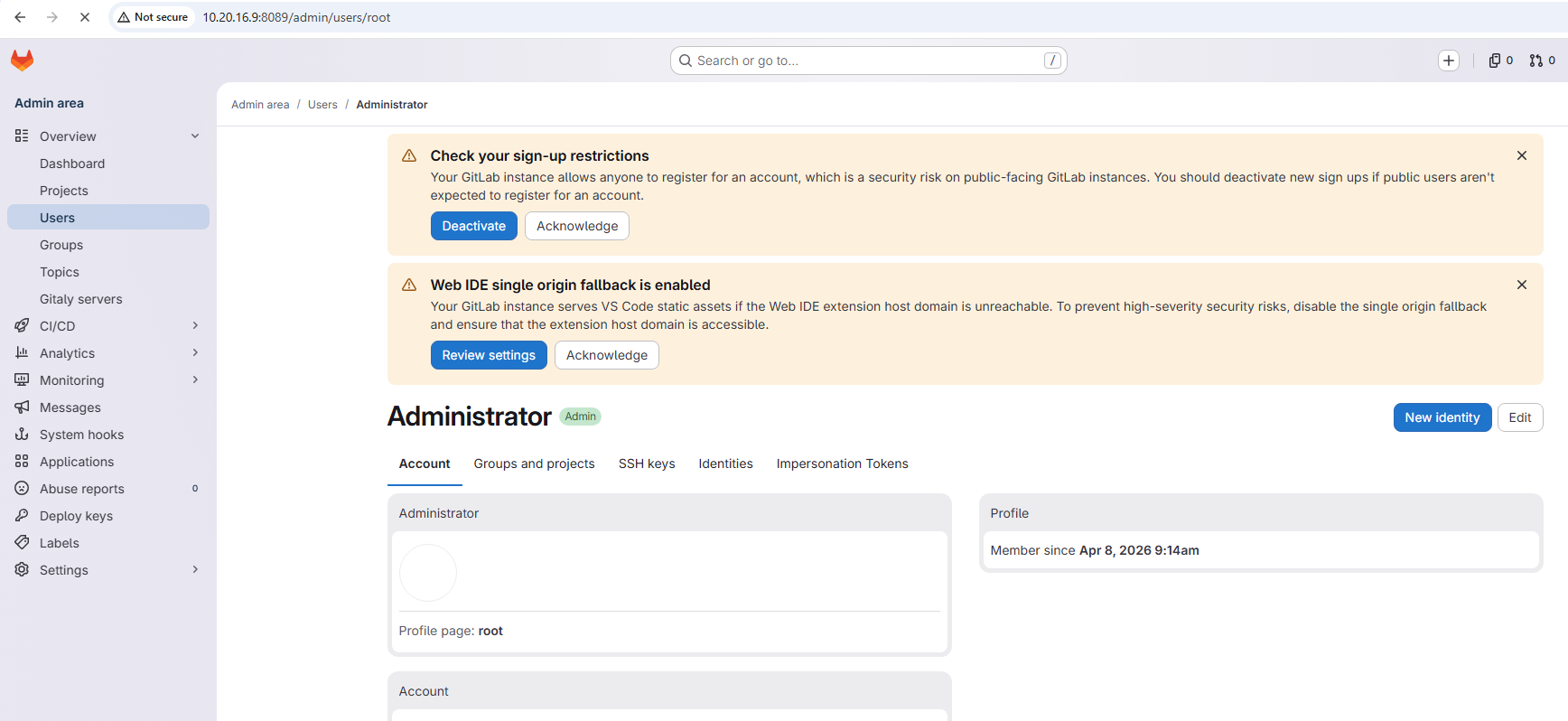Click warning icon in Web IDE alert
The image size is (1568, 721).
coord(409,285)
